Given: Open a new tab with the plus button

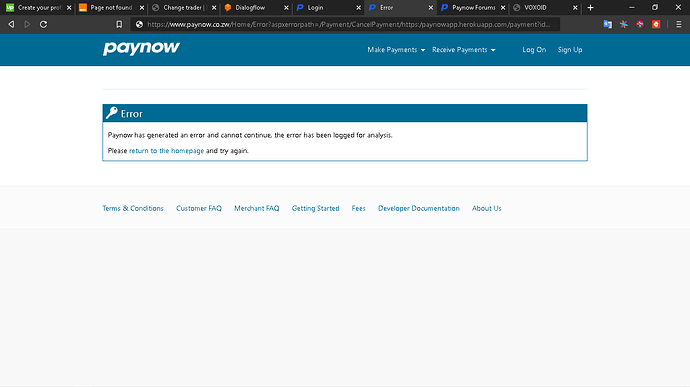Looking at the screenshot, I should click(x=591, y=7).
